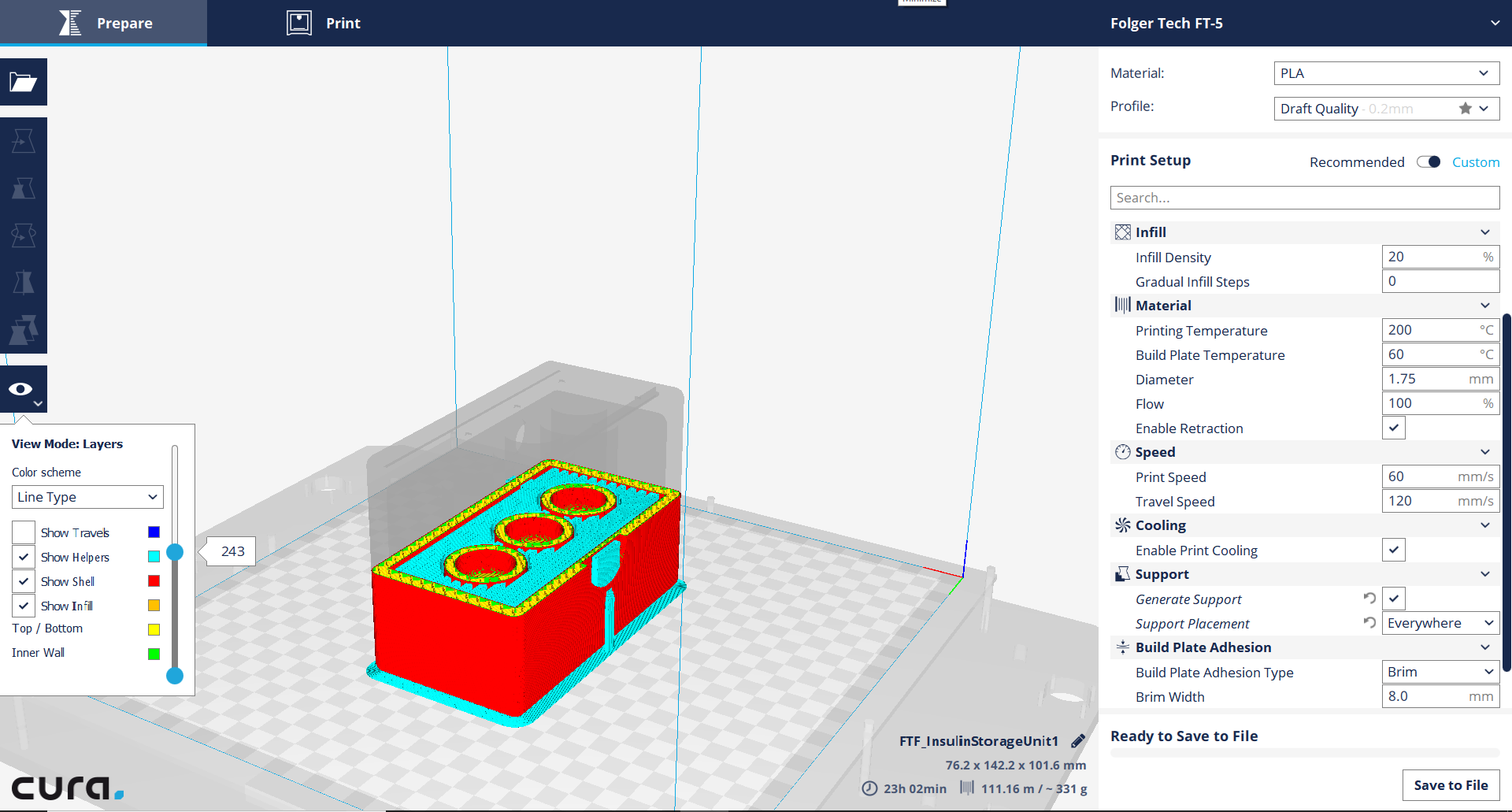This screenshot has width=1512, height=812.
Task: Click the Prepare stage icon
Action: click(x=70, y=23)
